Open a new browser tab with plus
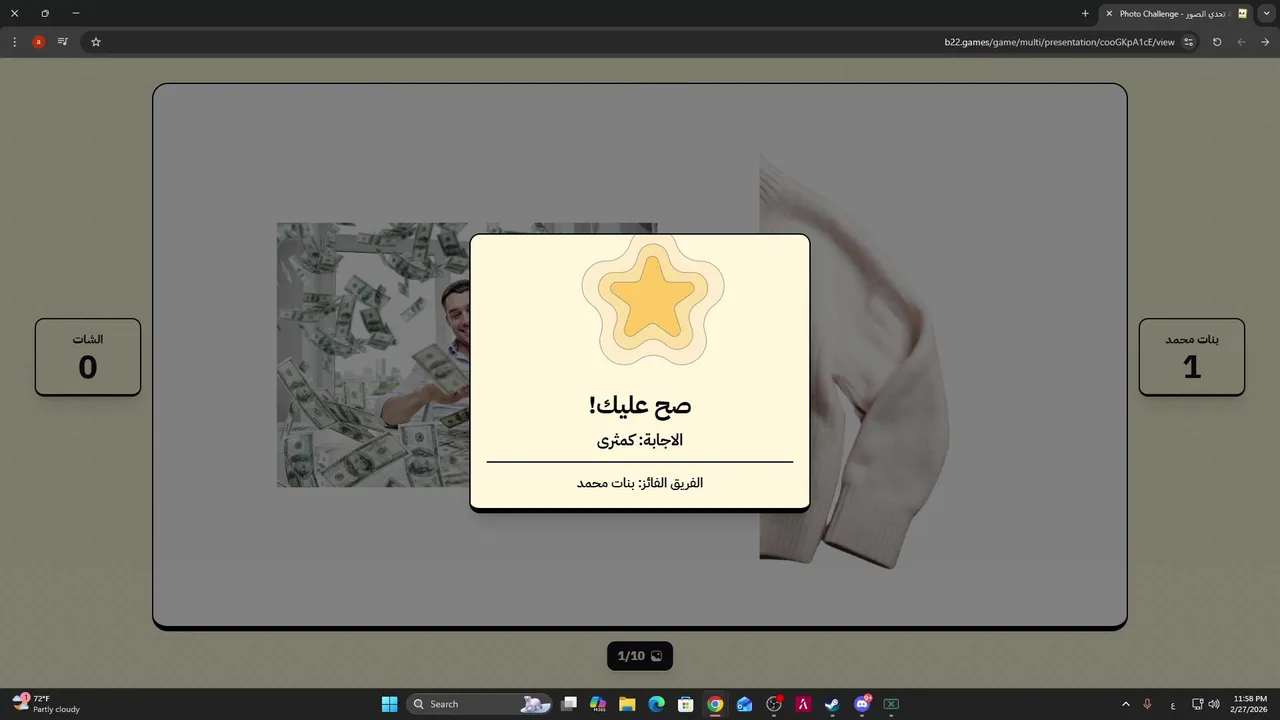This screenshot has width=1280, height=720. [x=1085, y=14]
